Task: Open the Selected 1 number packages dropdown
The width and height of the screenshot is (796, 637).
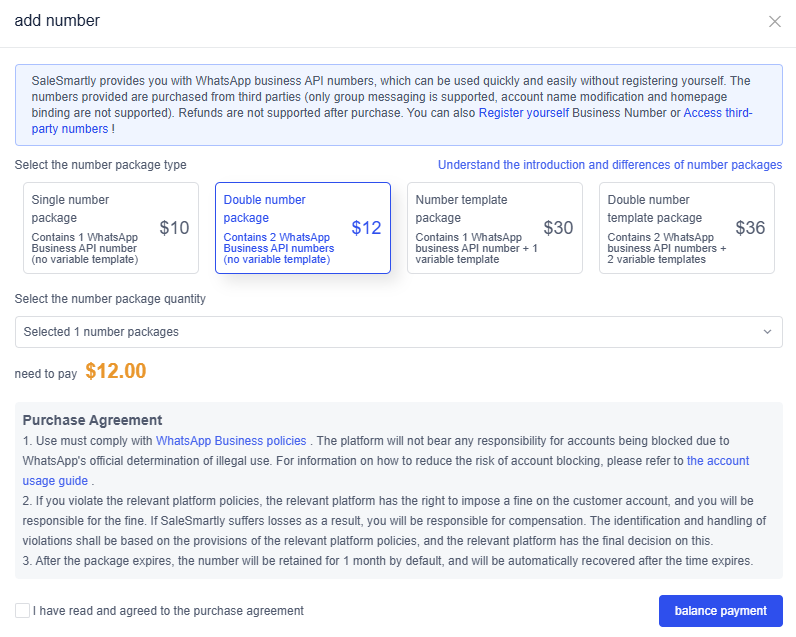Action: click(x=398, y=332)
